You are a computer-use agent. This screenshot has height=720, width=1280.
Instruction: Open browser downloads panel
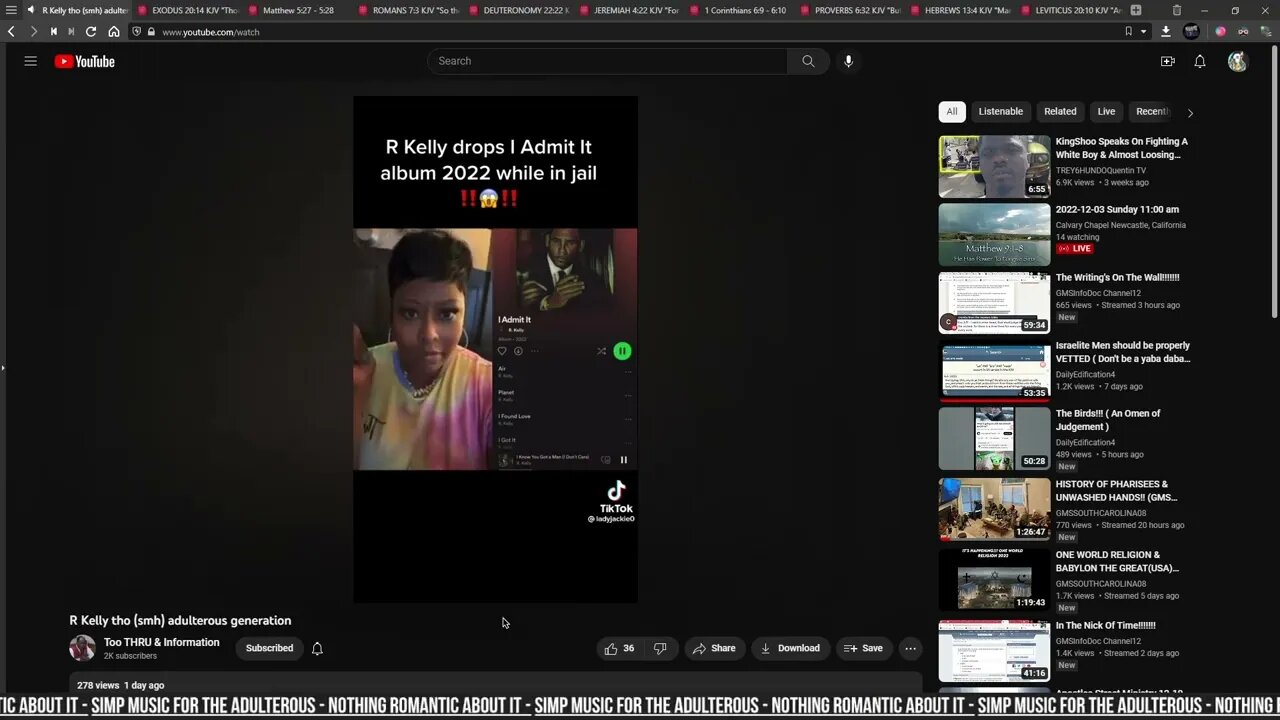click(x=1165, y=32)
